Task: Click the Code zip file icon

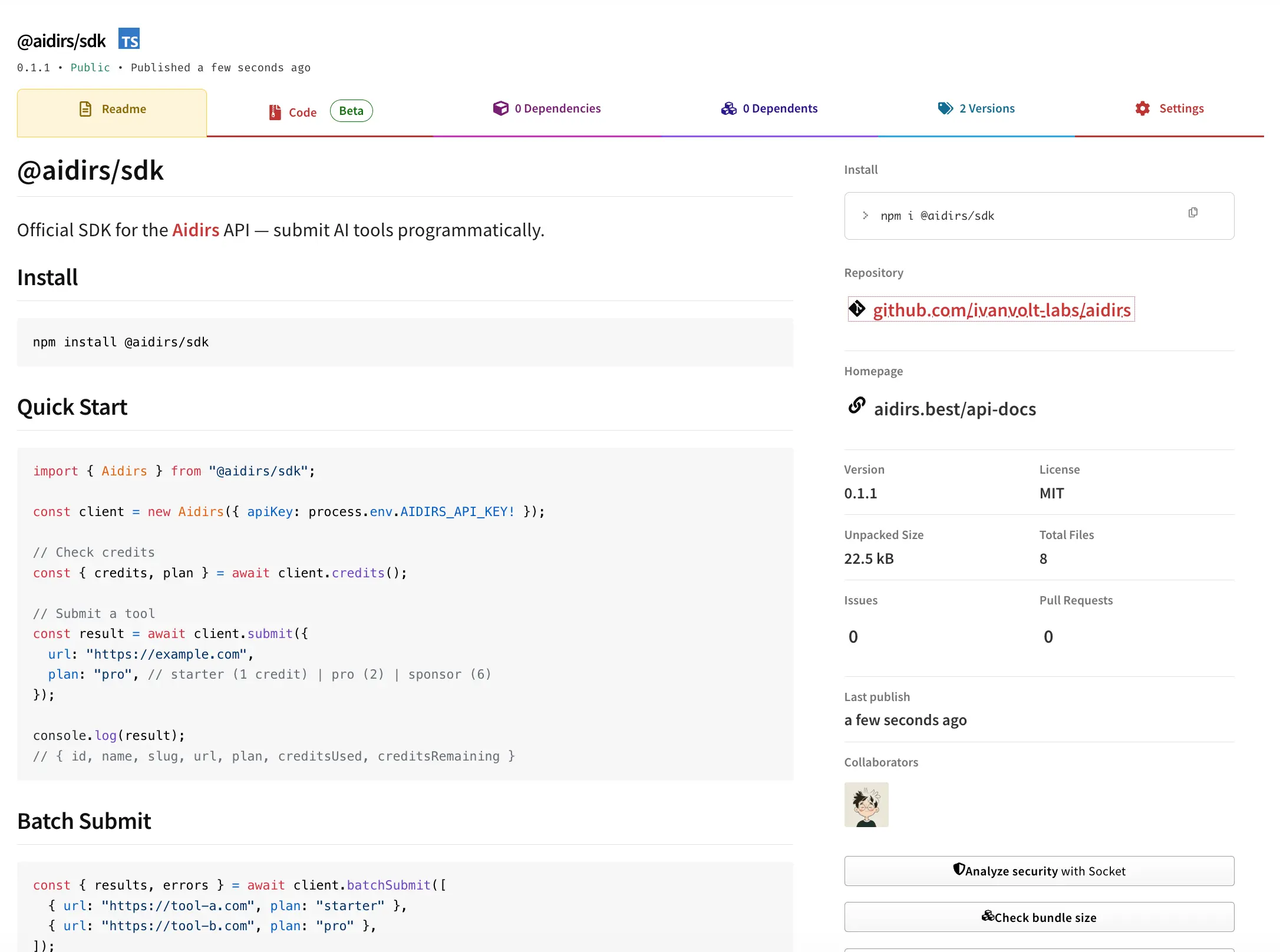Action: pyautogui.click(x=275, y=112)
